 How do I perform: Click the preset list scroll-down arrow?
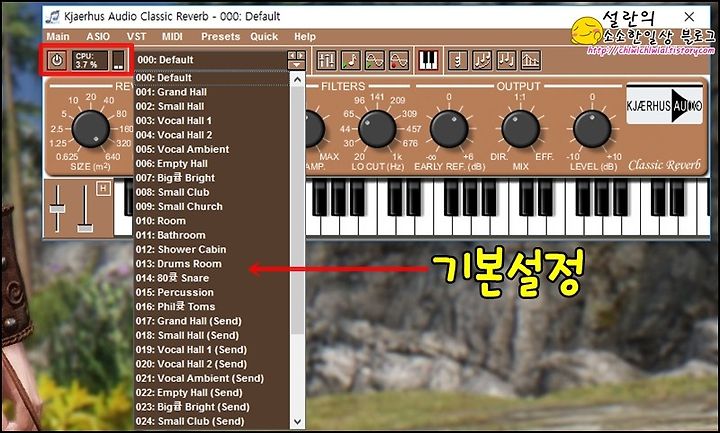(298, 421)
